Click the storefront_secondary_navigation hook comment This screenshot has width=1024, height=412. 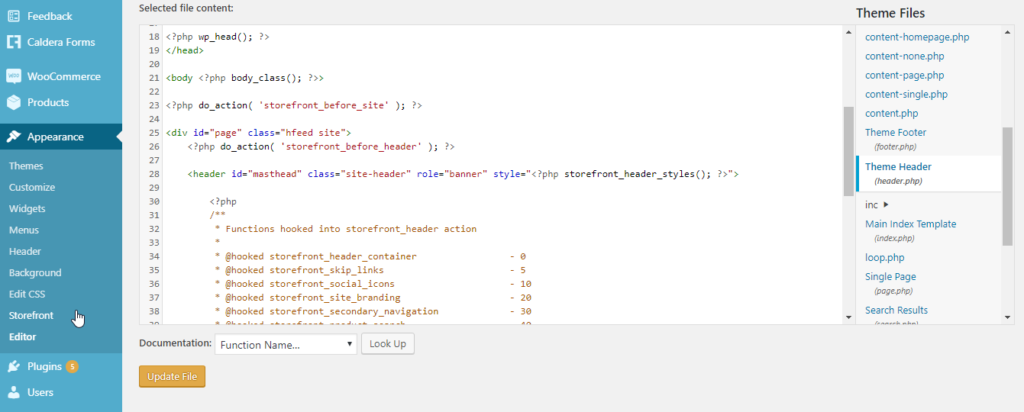tap(373, 311)
